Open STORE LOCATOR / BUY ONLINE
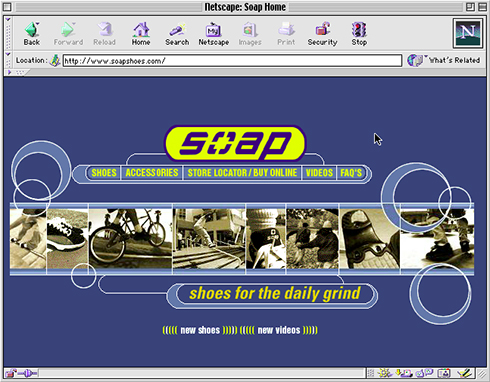This screenshot has height=382, width=490. pos(242,173)
